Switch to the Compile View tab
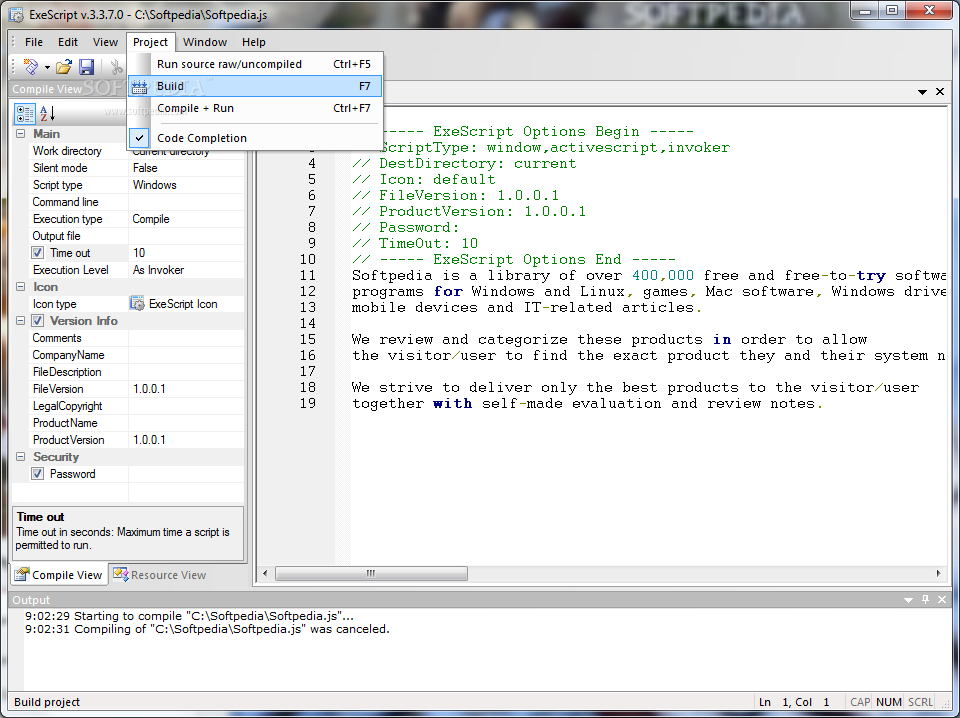The width and height of the screenshot is (960, 718). coord(59,575)
